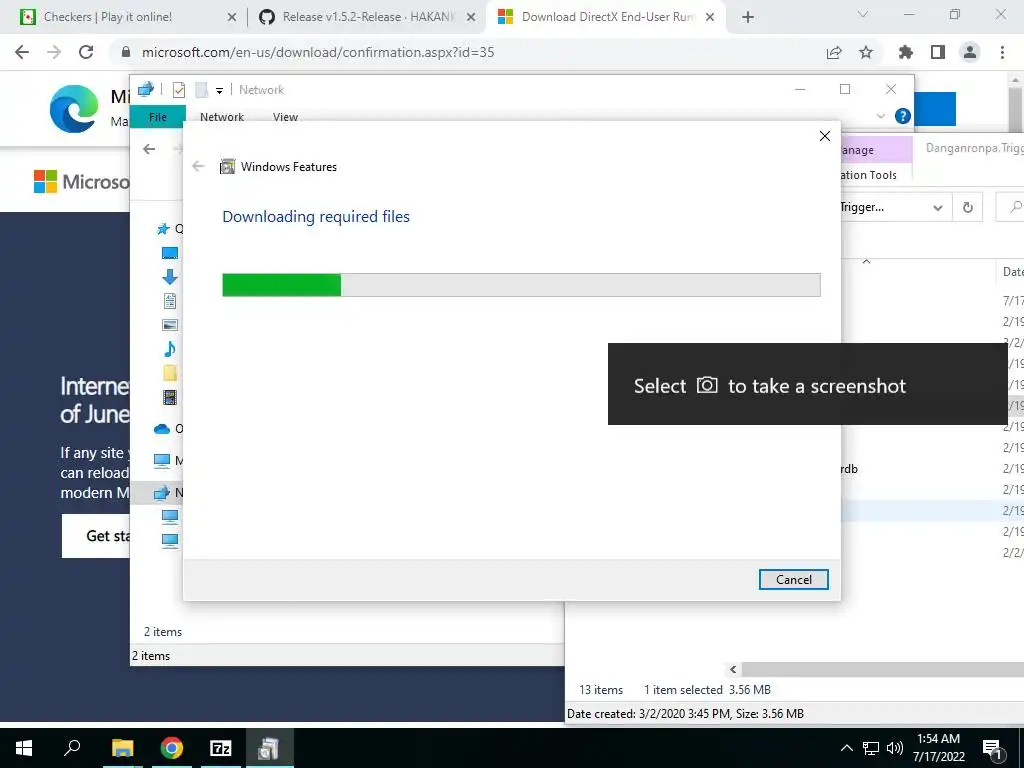Close the GitHub Release tab

click(x=471, y=18)
